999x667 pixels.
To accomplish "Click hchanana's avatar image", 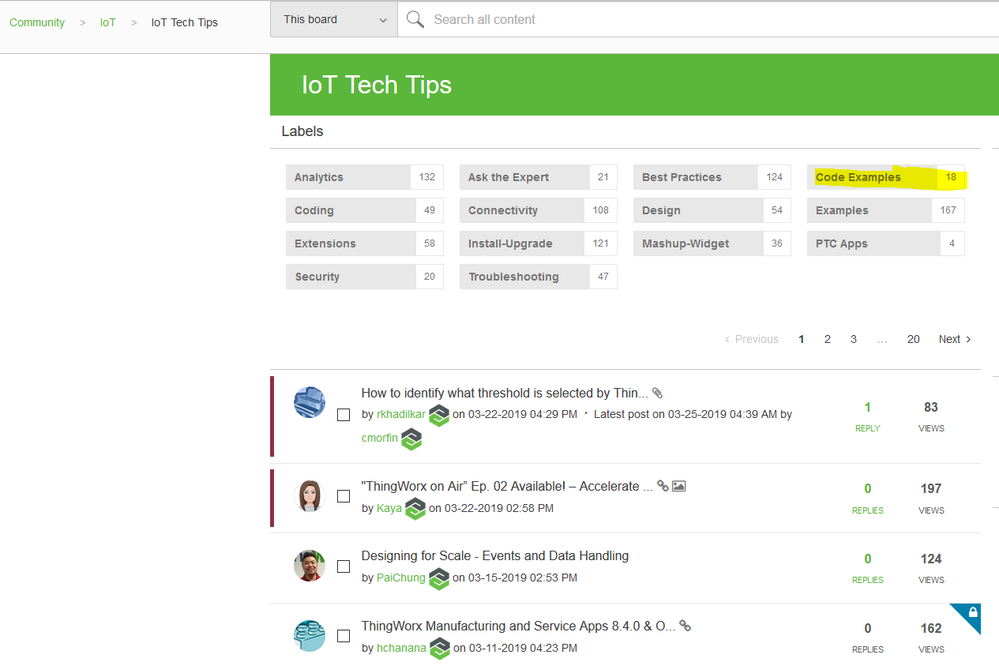I will click(x=310, y=635).
